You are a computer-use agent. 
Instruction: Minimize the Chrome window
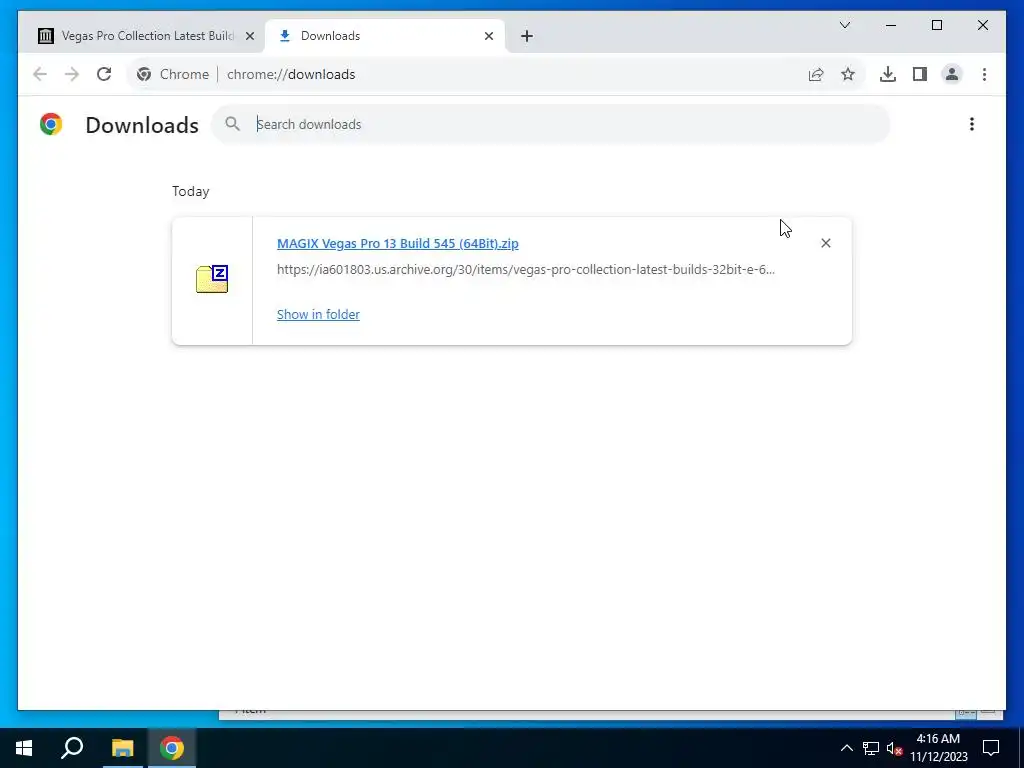point(891,25)
